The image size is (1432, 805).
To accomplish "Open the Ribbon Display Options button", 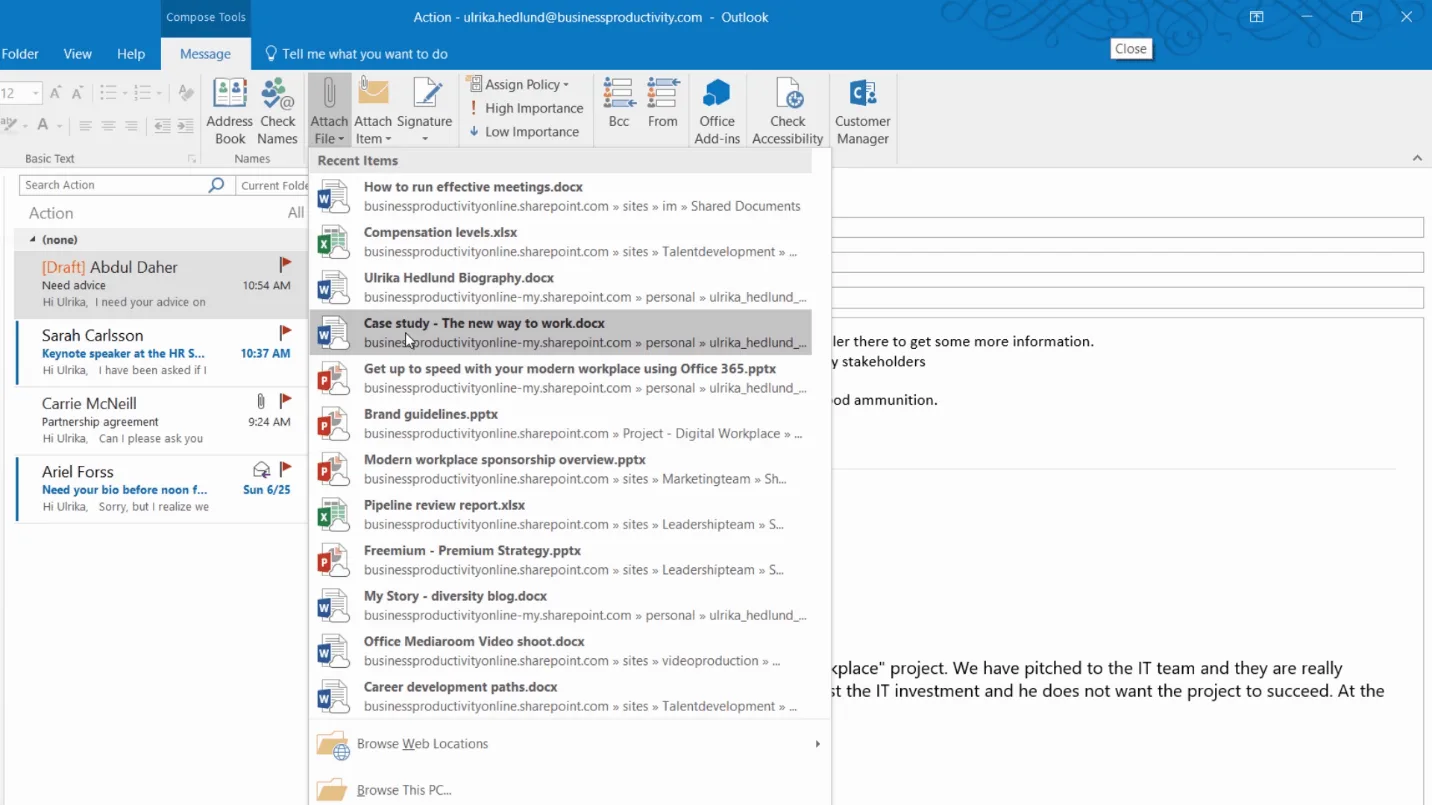I will pos(1256,17).
